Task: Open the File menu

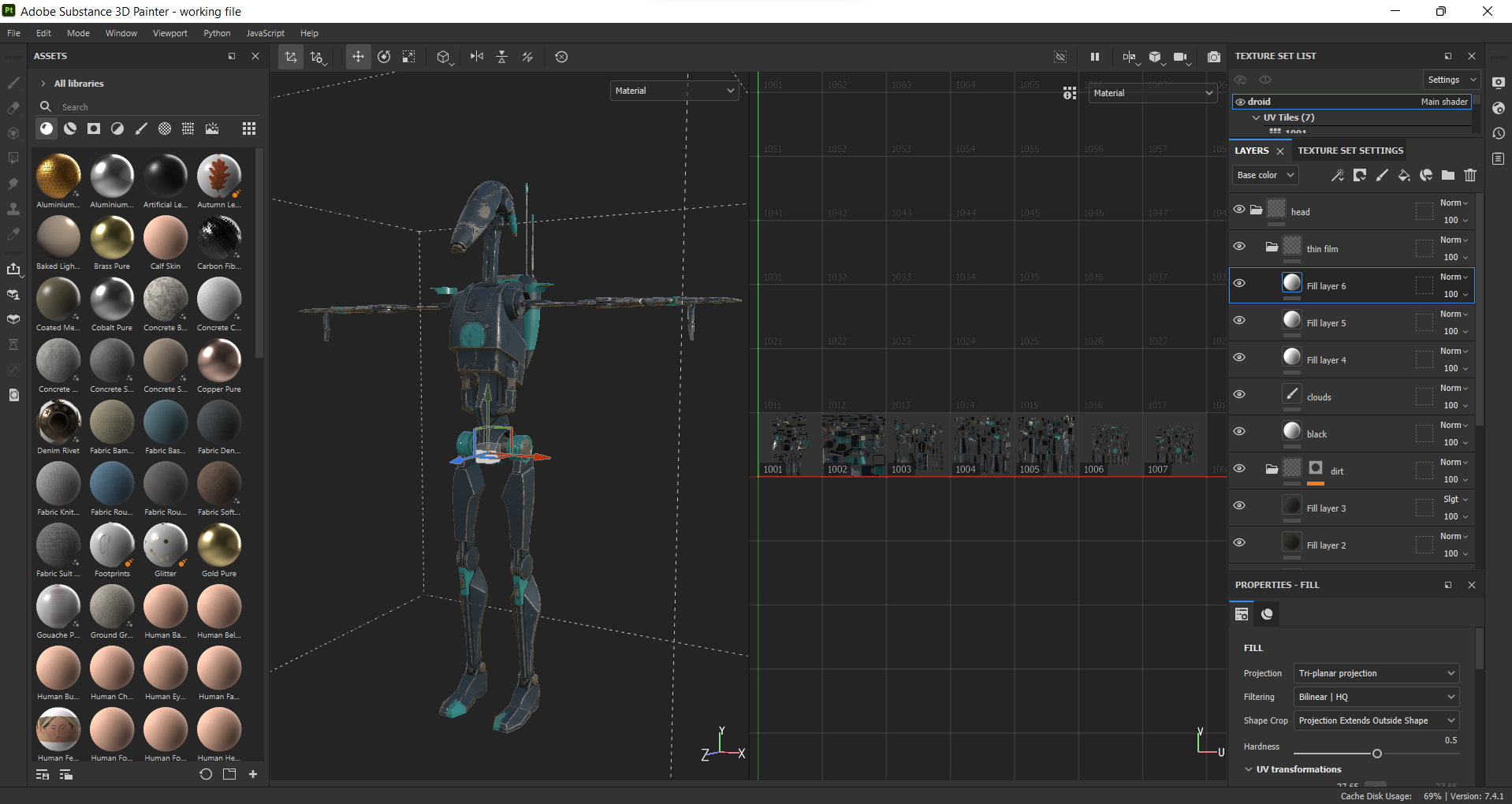Action: click(14, 33)
